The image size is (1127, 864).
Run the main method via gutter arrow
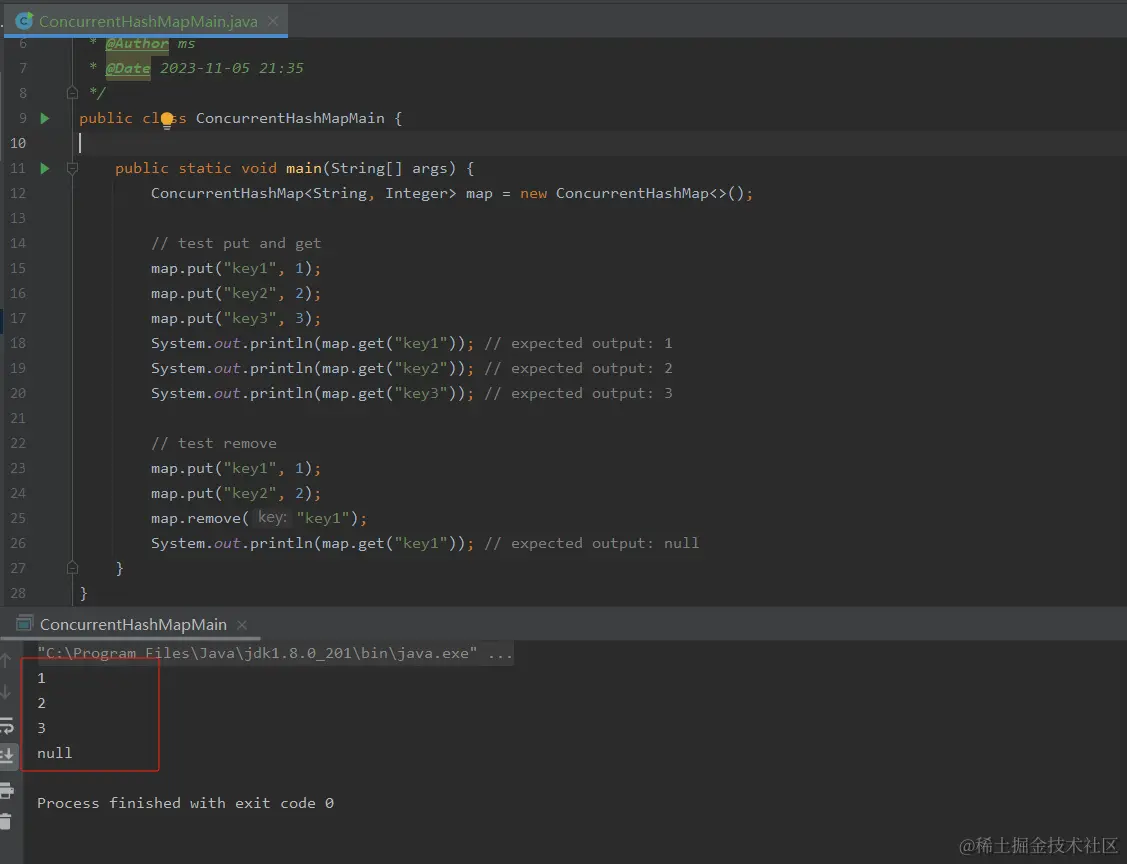coord(45,168)
